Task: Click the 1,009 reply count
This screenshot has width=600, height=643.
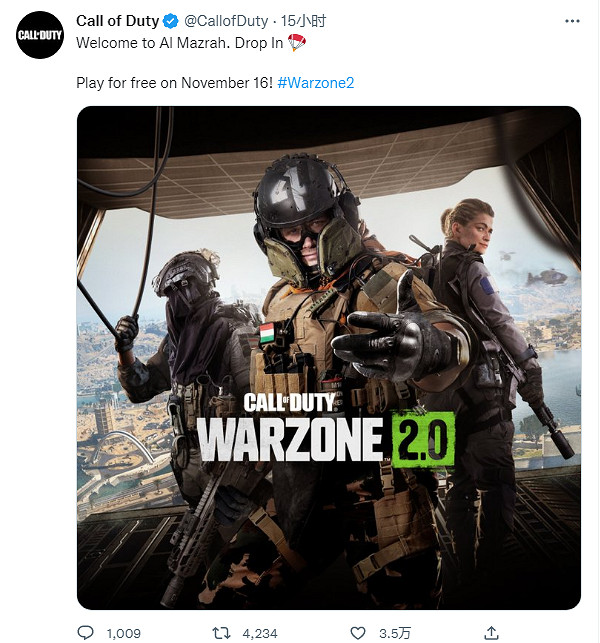Action: tap(123, 632)
